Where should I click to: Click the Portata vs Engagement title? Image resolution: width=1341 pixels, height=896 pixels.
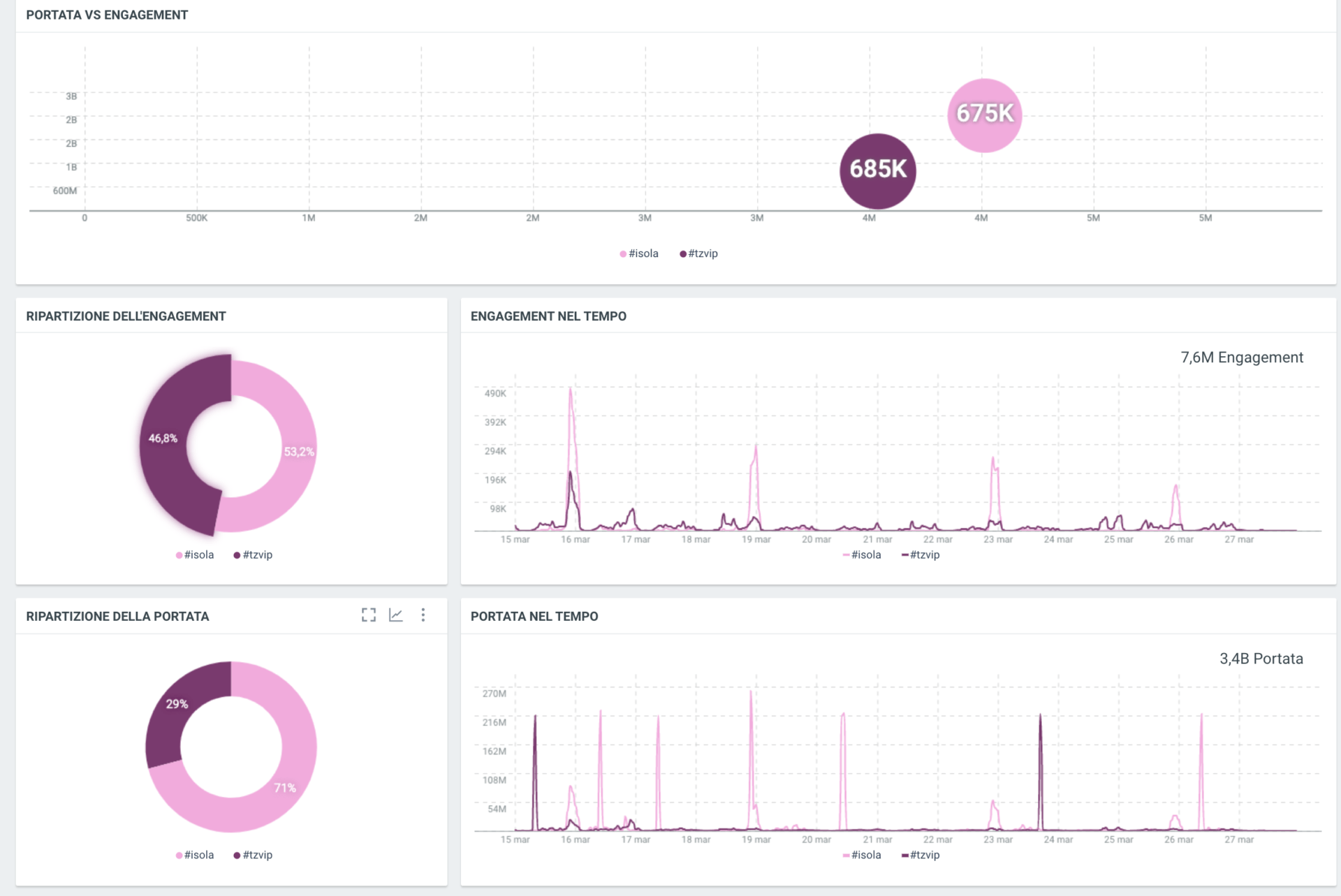107,15
